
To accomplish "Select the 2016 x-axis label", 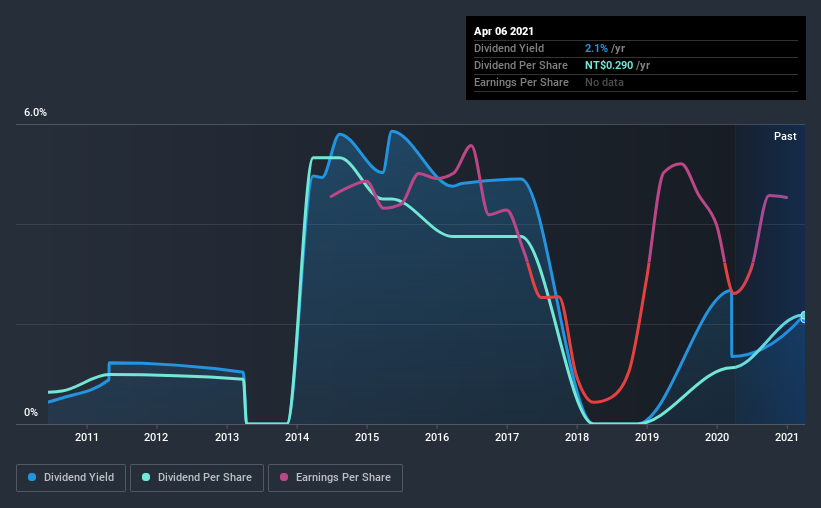I will (x=437, y=437).
